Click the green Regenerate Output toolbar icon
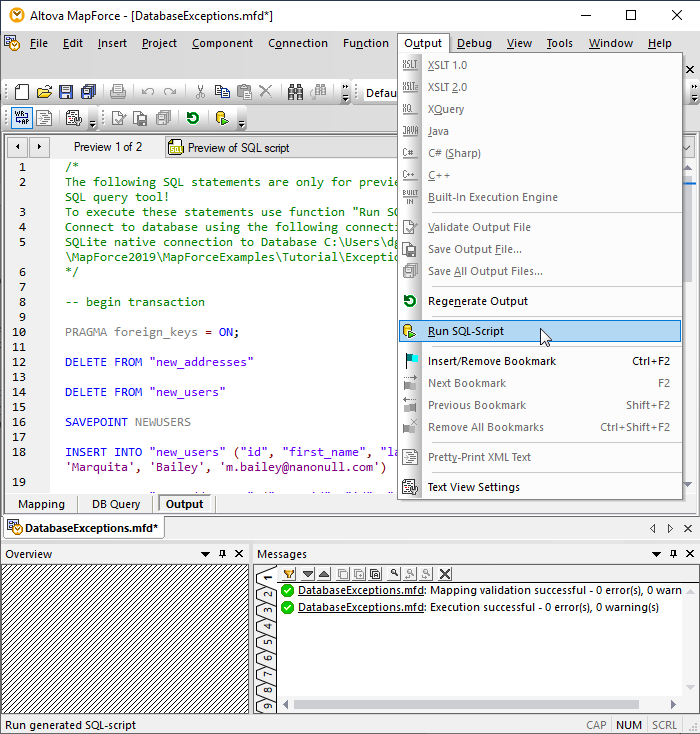700x734 pixels. (x=192, y=119)
